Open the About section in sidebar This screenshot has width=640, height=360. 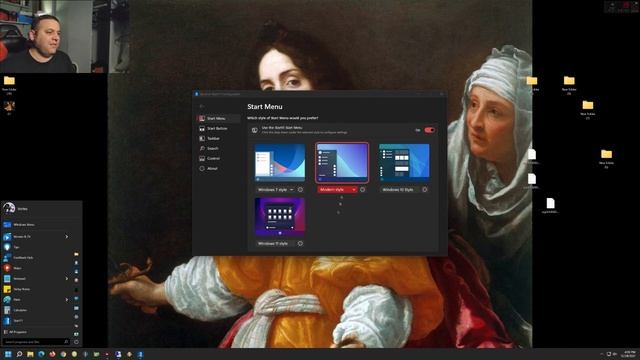pos(218,169)
